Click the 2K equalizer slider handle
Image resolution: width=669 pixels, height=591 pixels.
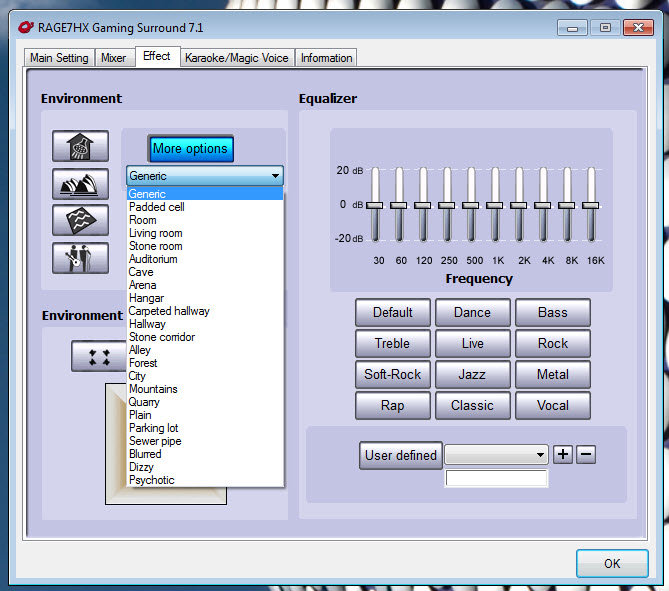519,205
